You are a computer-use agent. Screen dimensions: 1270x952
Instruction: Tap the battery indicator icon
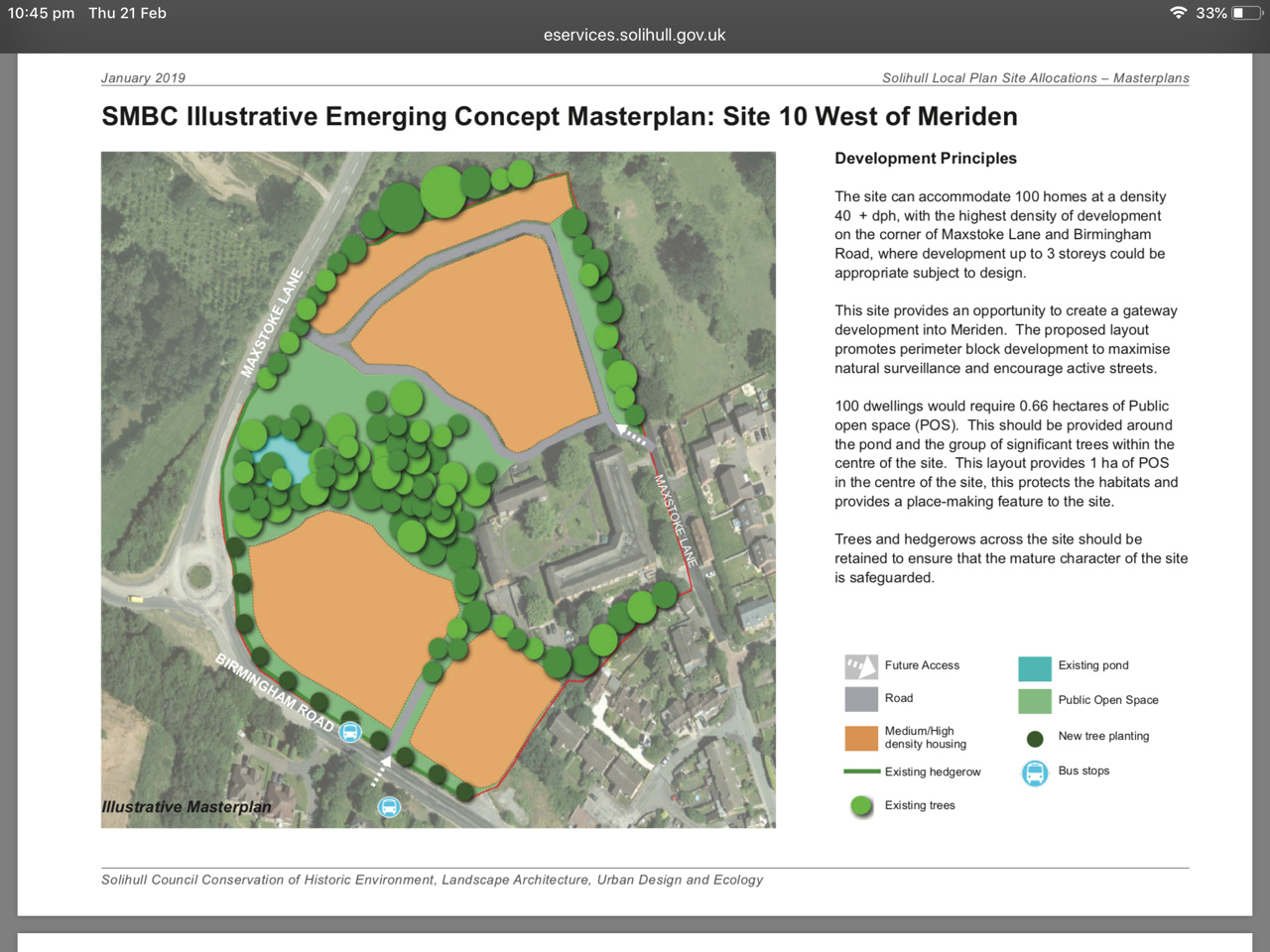1245,13
